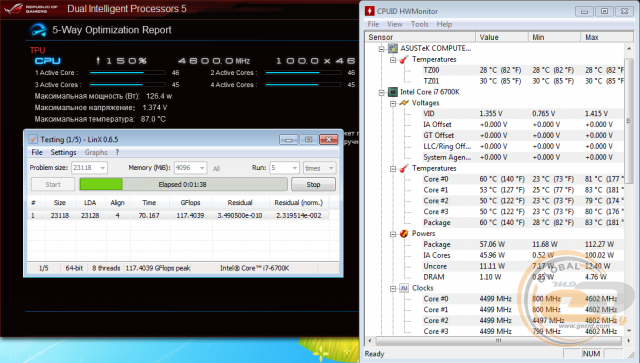The width and height of the screenshot is (640, 363).
Task: Click the Voltages lightning icon
Action: [404, 103]
